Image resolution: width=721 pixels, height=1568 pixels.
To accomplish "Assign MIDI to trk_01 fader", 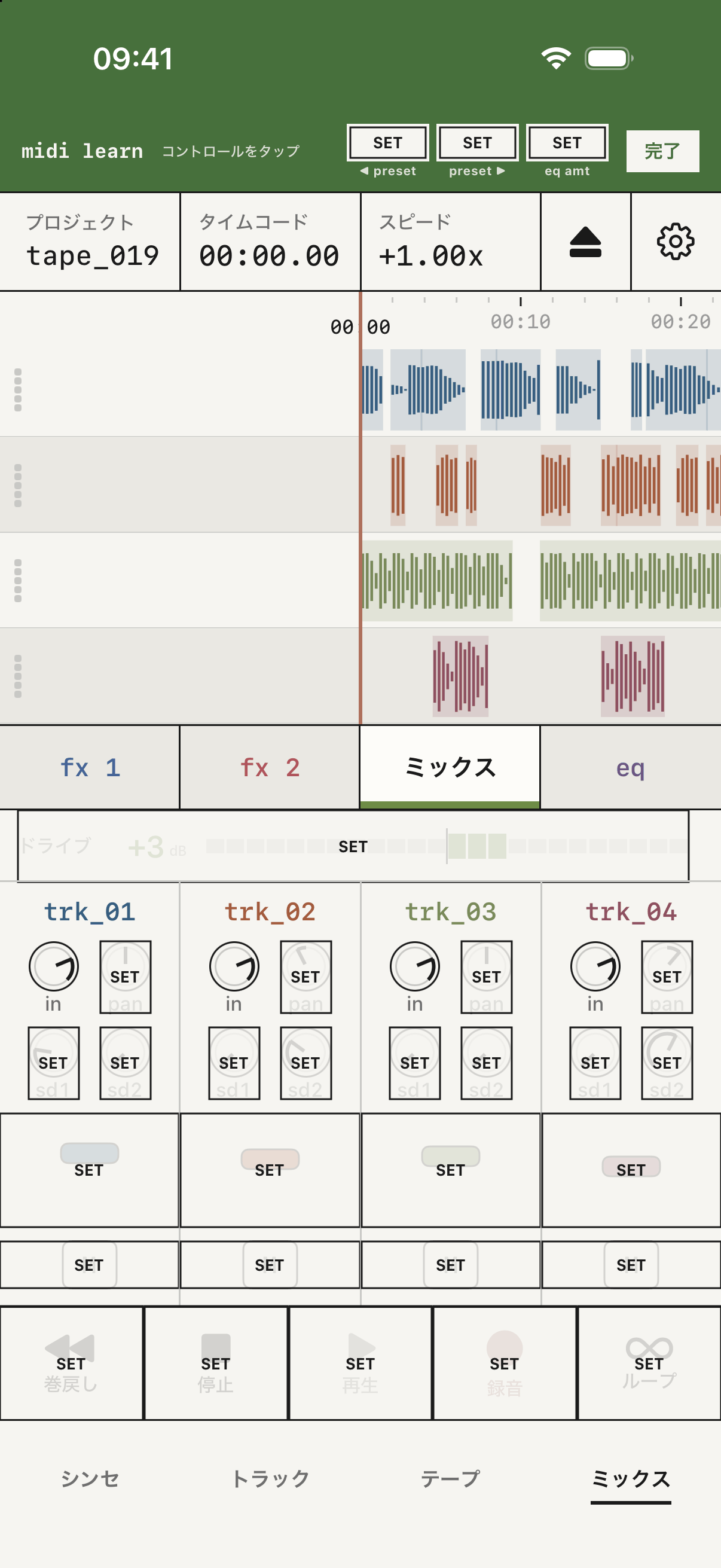I will (90, 1169).
